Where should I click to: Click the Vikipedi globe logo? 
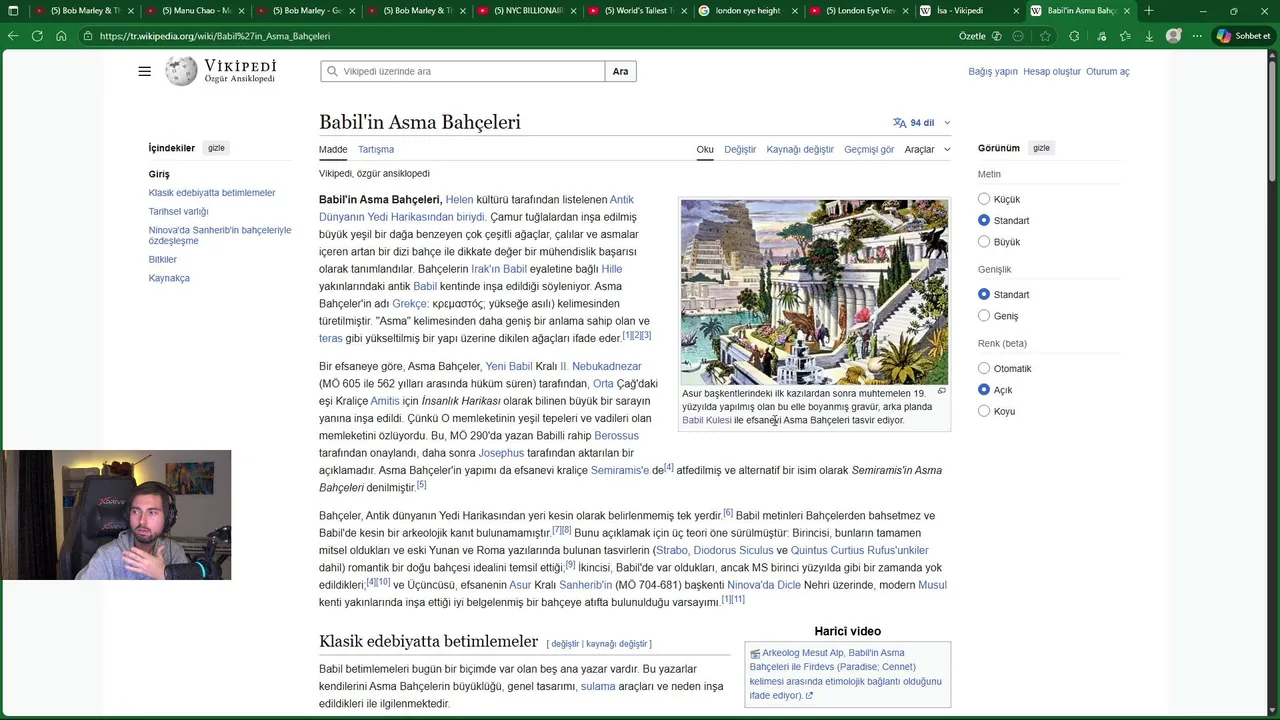[x=181, y=71]
